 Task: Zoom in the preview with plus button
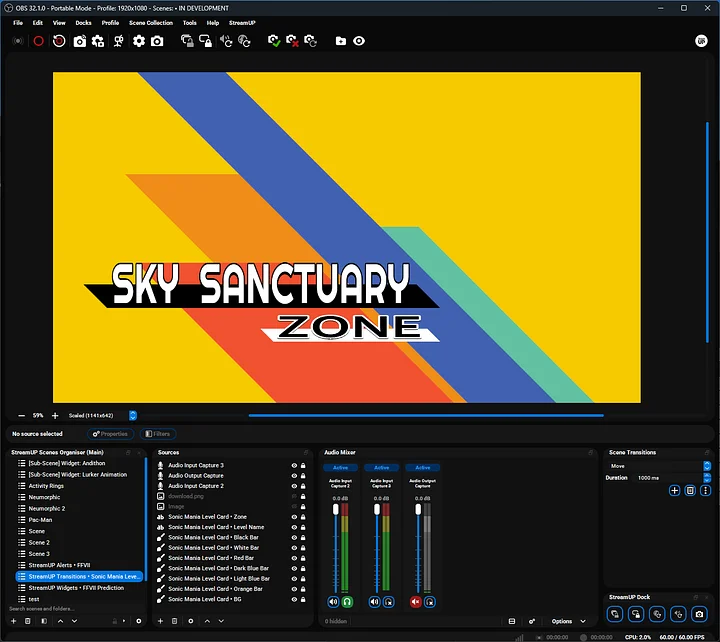[55, 416]
